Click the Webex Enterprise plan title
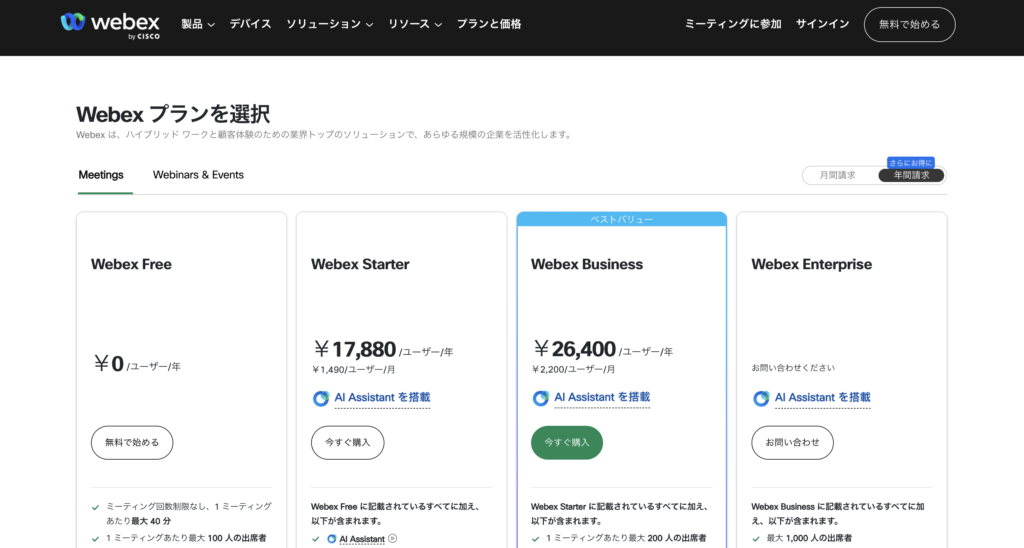The height and width of the screenshot is (548, 1024). pos(811,265)
